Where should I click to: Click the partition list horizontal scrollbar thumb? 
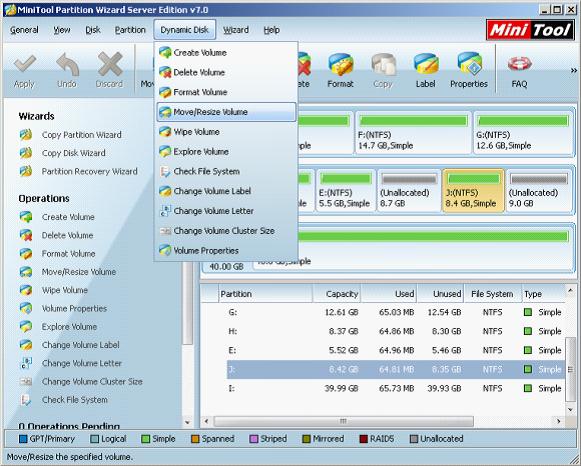pyautogui.click(x=343, y=422)
